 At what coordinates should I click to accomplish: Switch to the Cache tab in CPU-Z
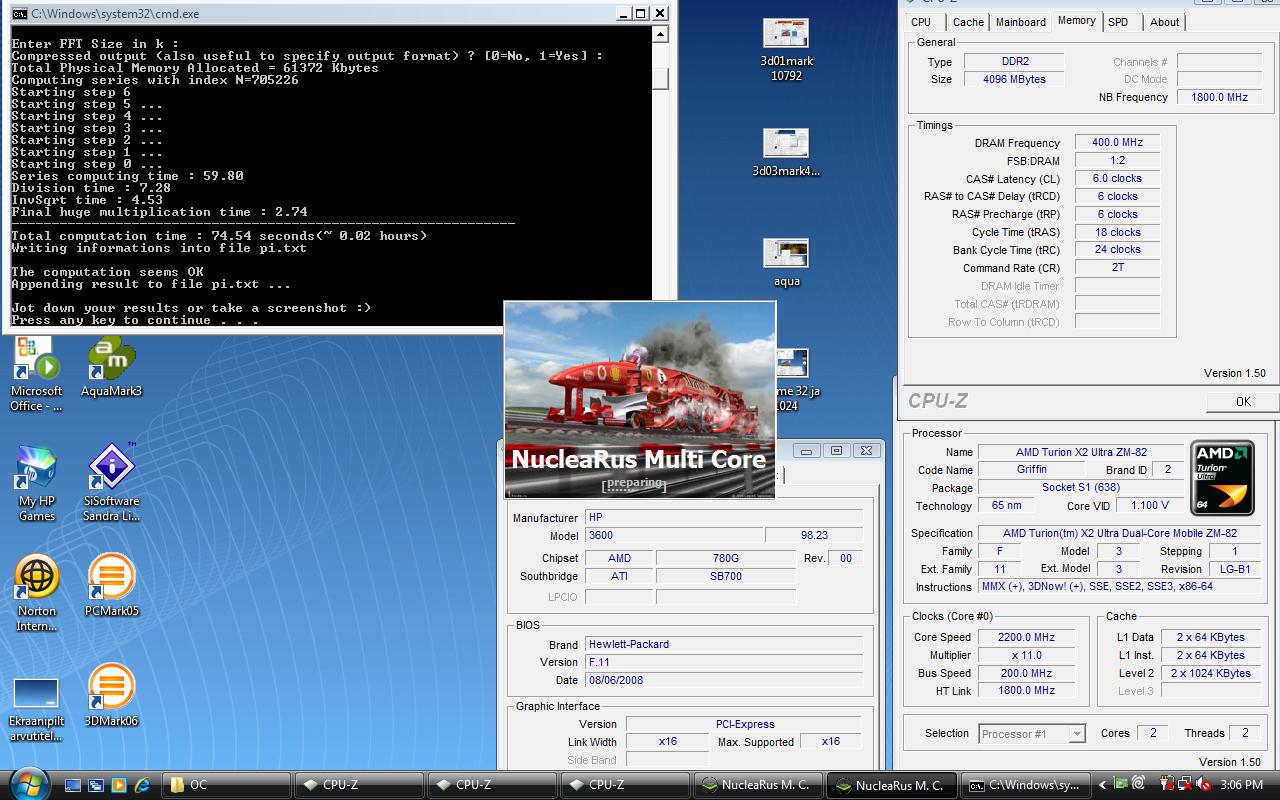[968, 22]
